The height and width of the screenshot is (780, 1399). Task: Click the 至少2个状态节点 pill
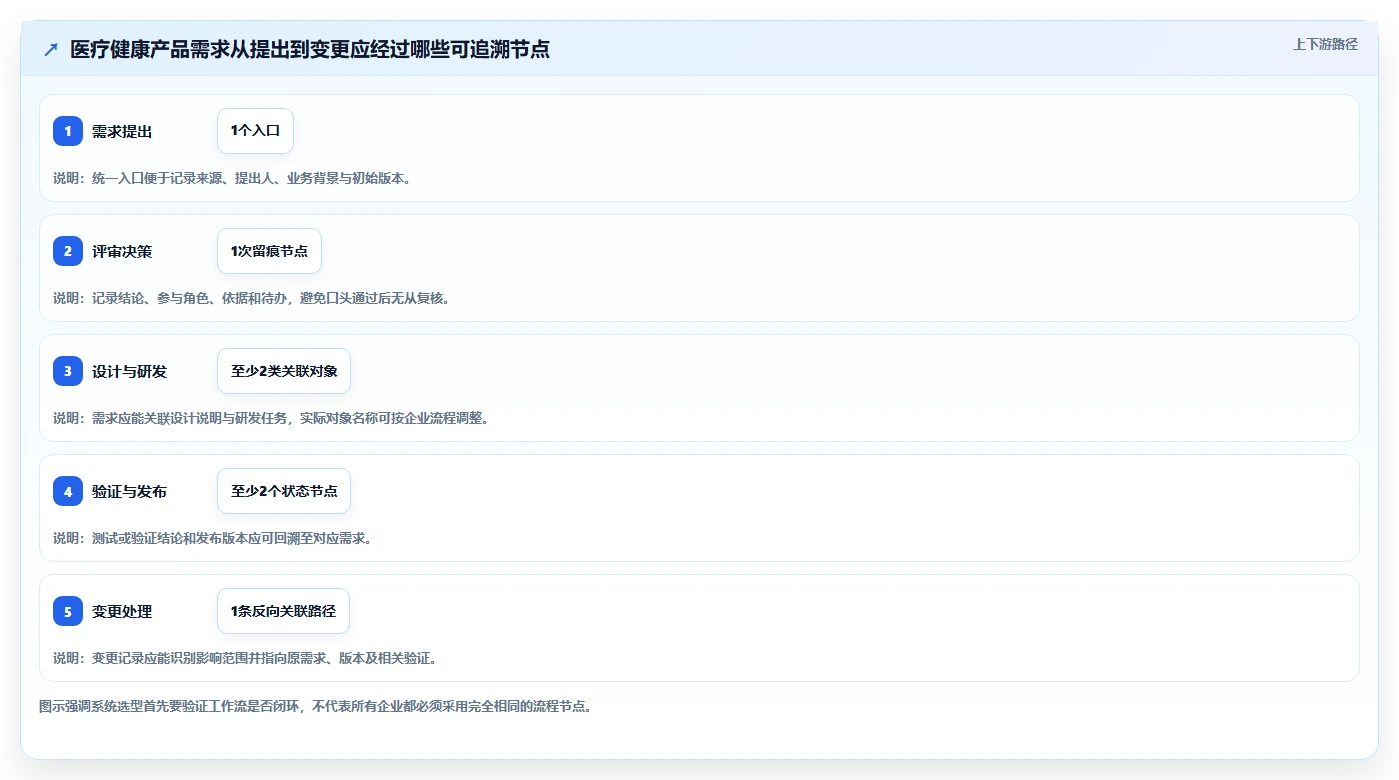[x=284, y=491]
